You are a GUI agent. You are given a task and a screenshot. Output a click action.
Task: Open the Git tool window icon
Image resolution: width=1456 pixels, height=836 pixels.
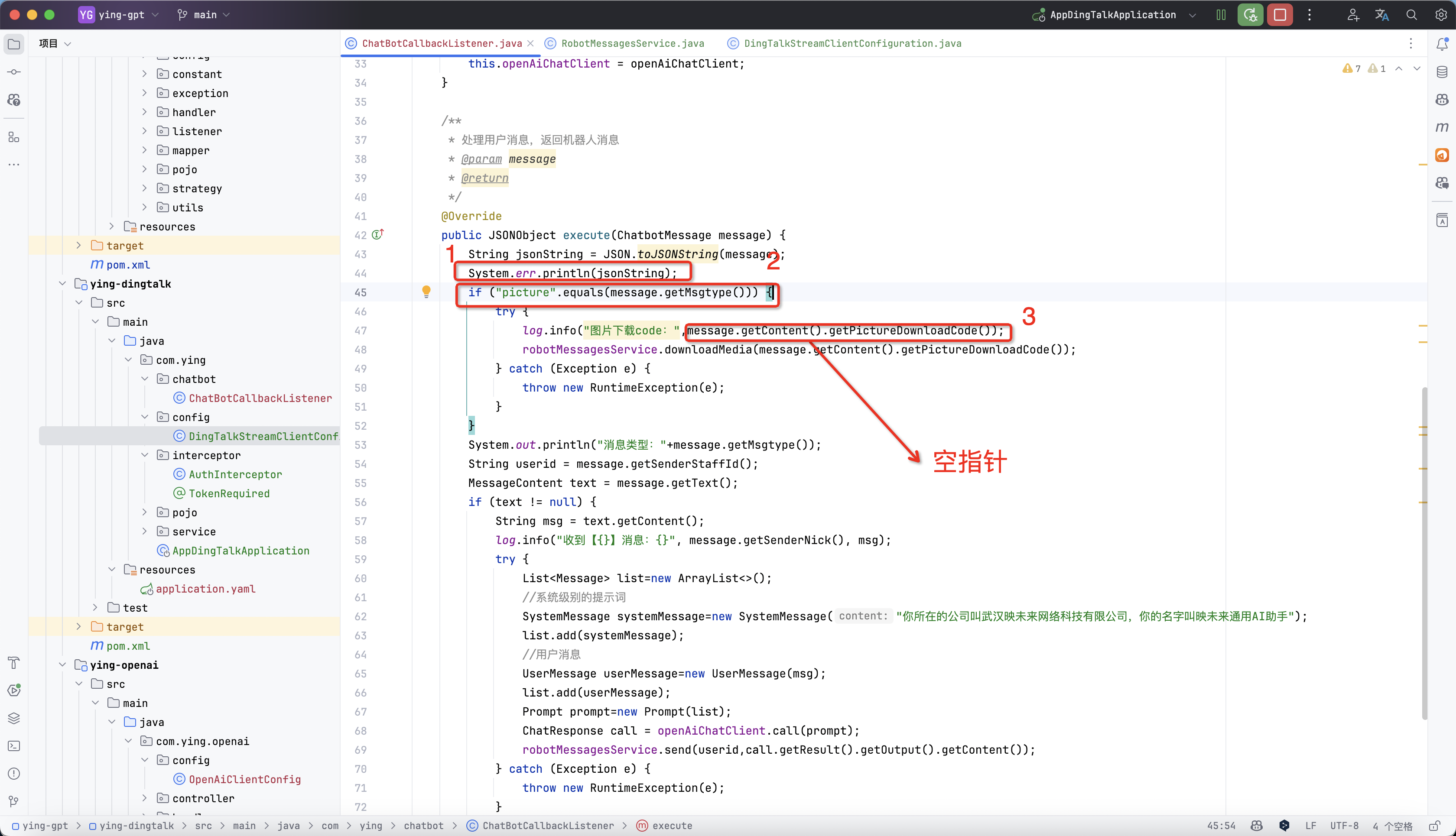coord(14,801)
